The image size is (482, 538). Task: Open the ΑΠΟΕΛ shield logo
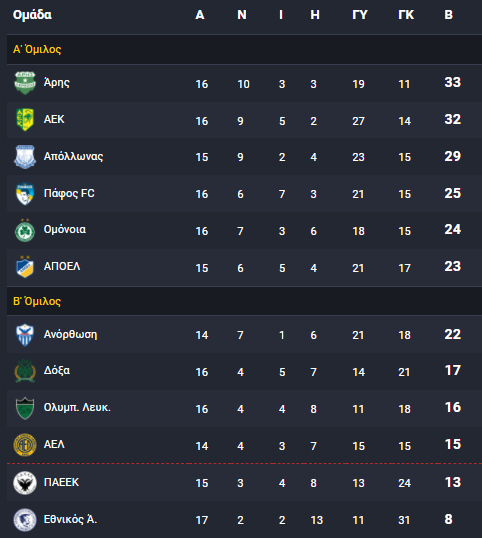tap(25, 267)
